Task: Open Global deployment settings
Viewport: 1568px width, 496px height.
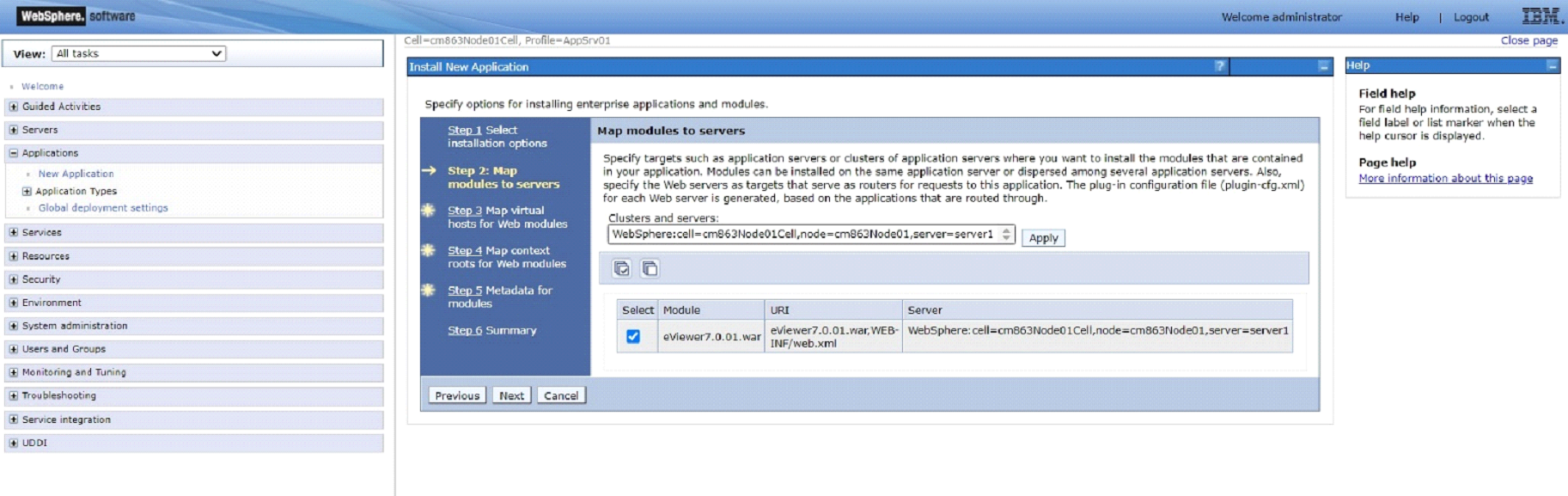Action: [x=103, y=208]
